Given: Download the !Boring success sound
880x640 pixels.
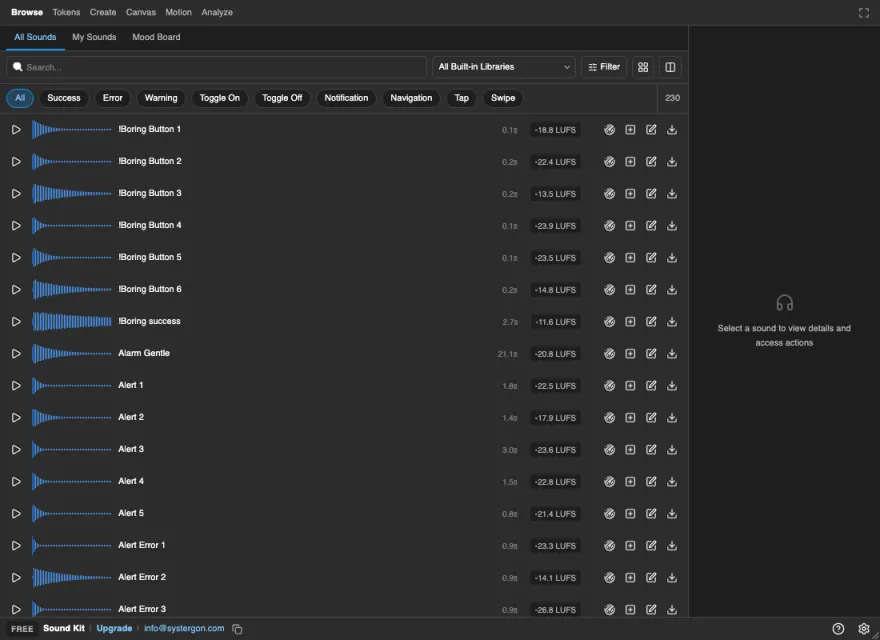Looking at the screenshot, I should (x=672, y=322).
